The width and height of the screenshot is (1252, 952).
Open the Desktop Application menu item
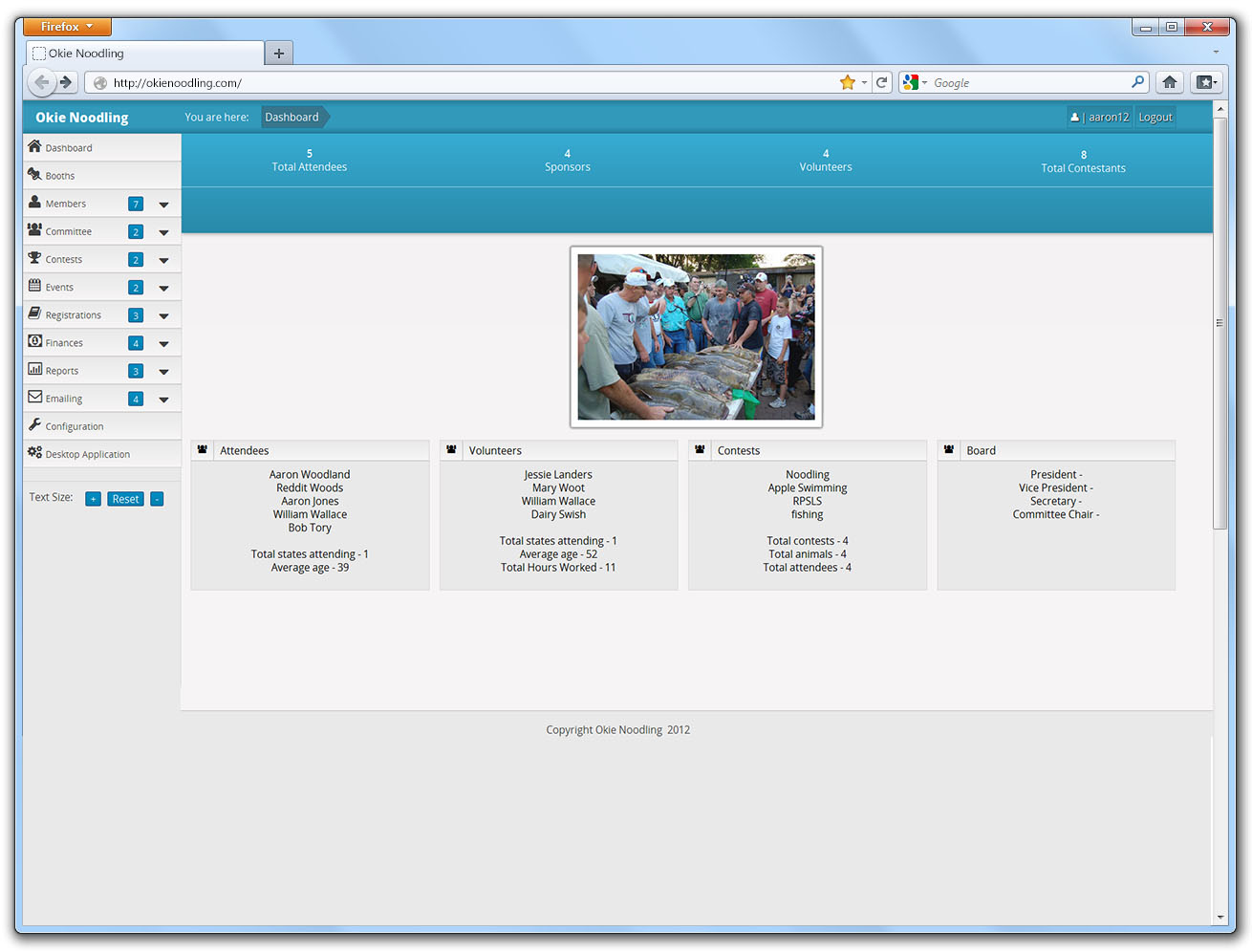[x=102, y=453]
